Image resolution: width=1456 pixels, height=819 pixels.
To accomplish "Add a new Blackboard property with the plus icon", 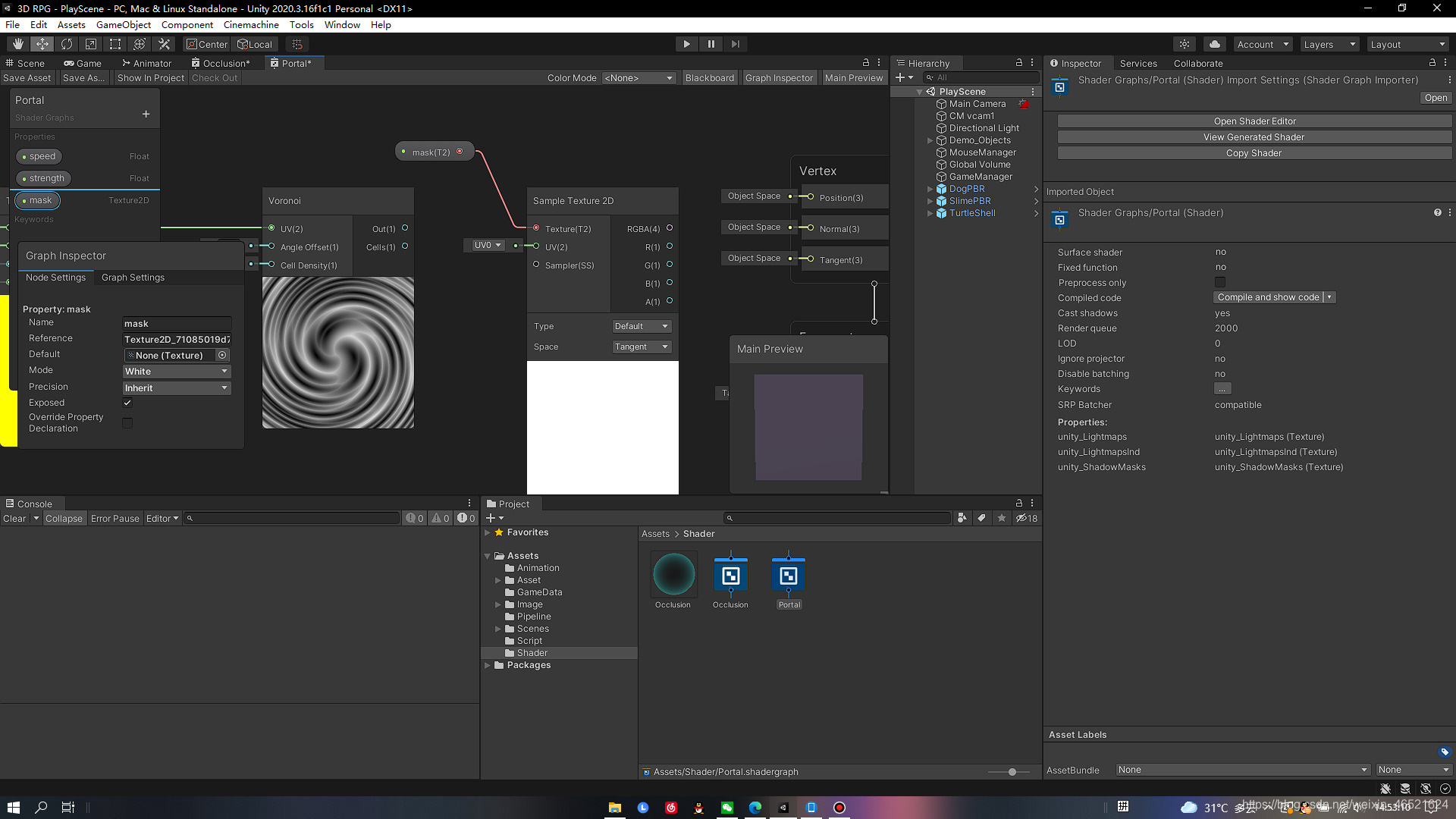I will click(x=146, y=115).
